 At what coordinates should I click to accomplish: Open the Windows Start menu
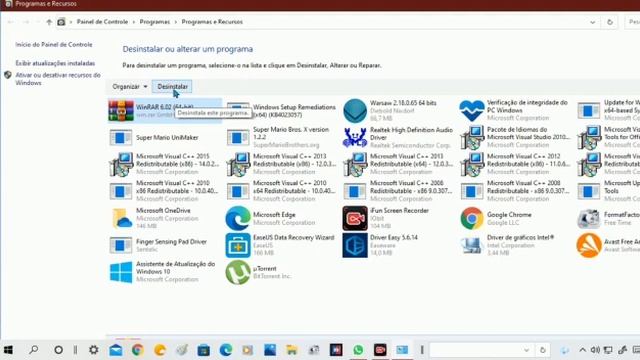click(x=9, y=350)
